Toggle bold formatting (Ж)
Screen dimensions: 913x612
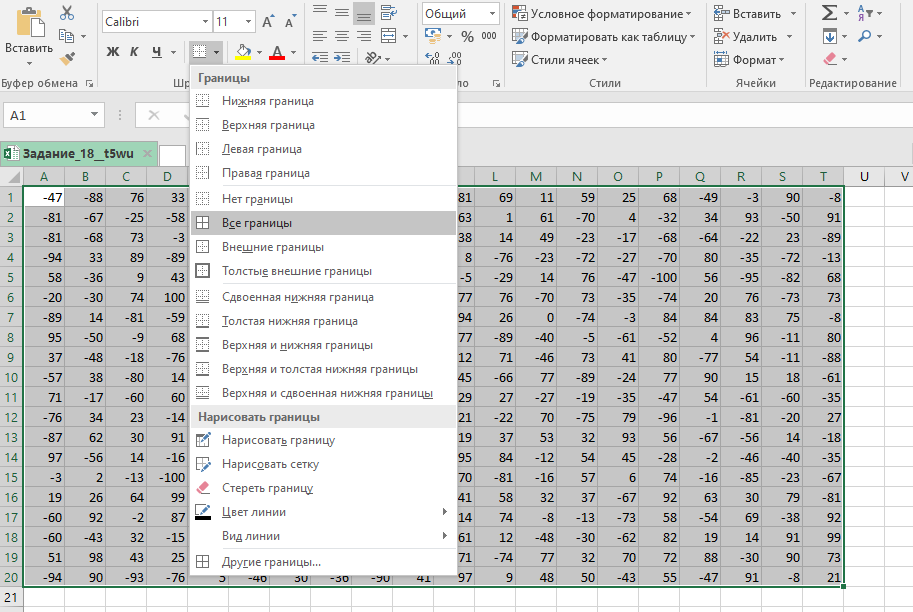112,52
